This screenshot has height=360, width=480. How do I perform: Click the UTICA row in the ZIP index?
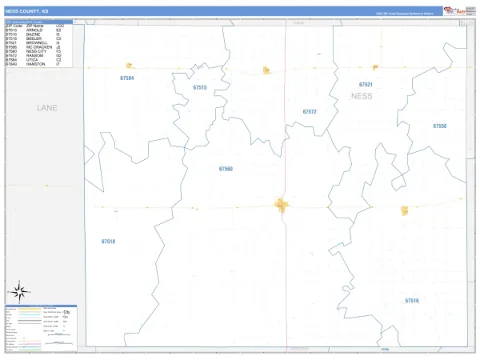[34, 60]
